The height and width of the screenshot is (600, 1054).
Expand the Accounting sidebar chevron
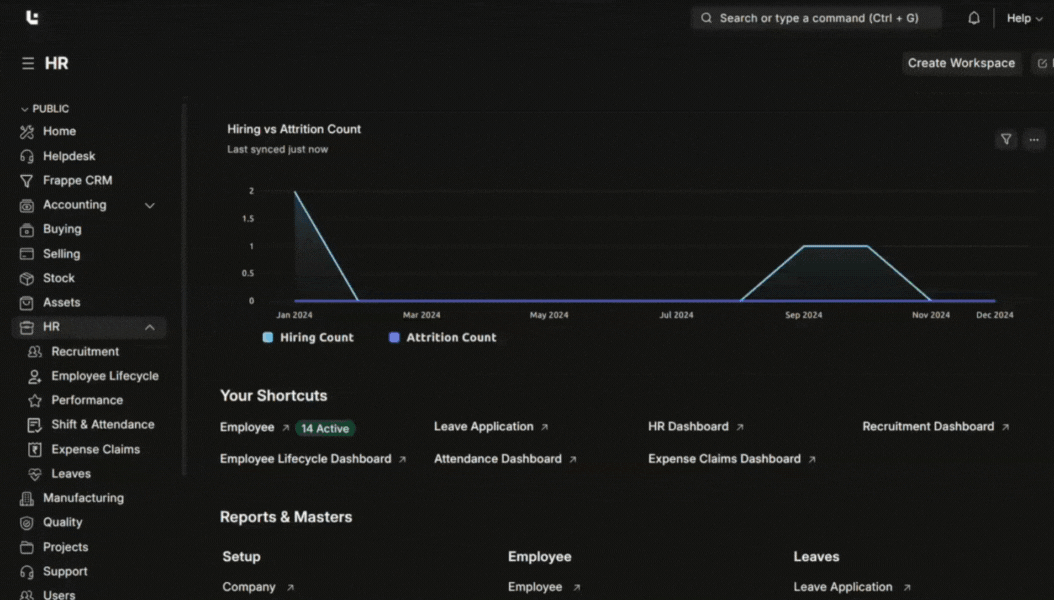150,205
